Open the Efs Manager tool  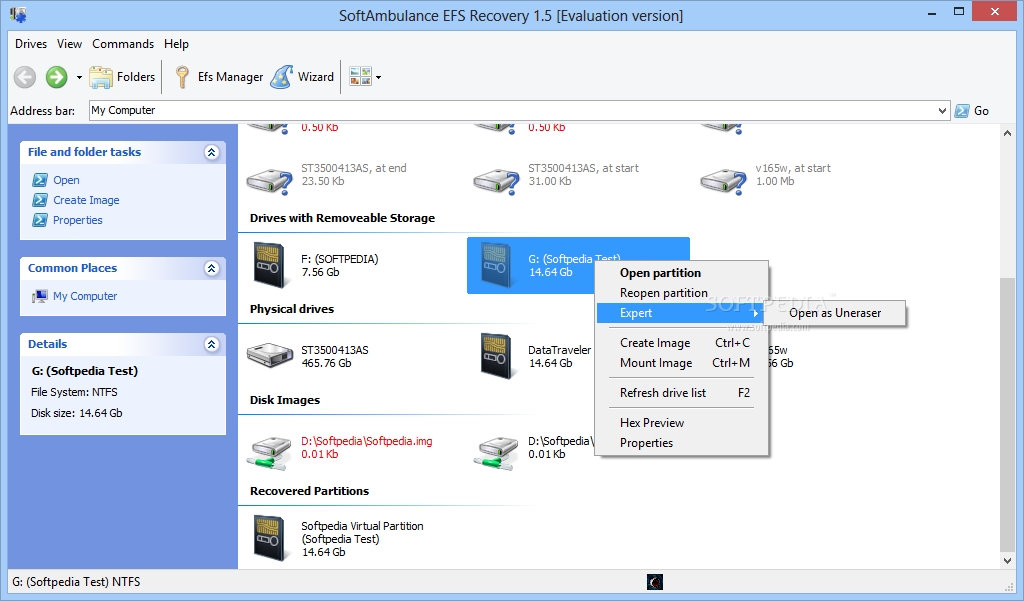pos(219,77)
